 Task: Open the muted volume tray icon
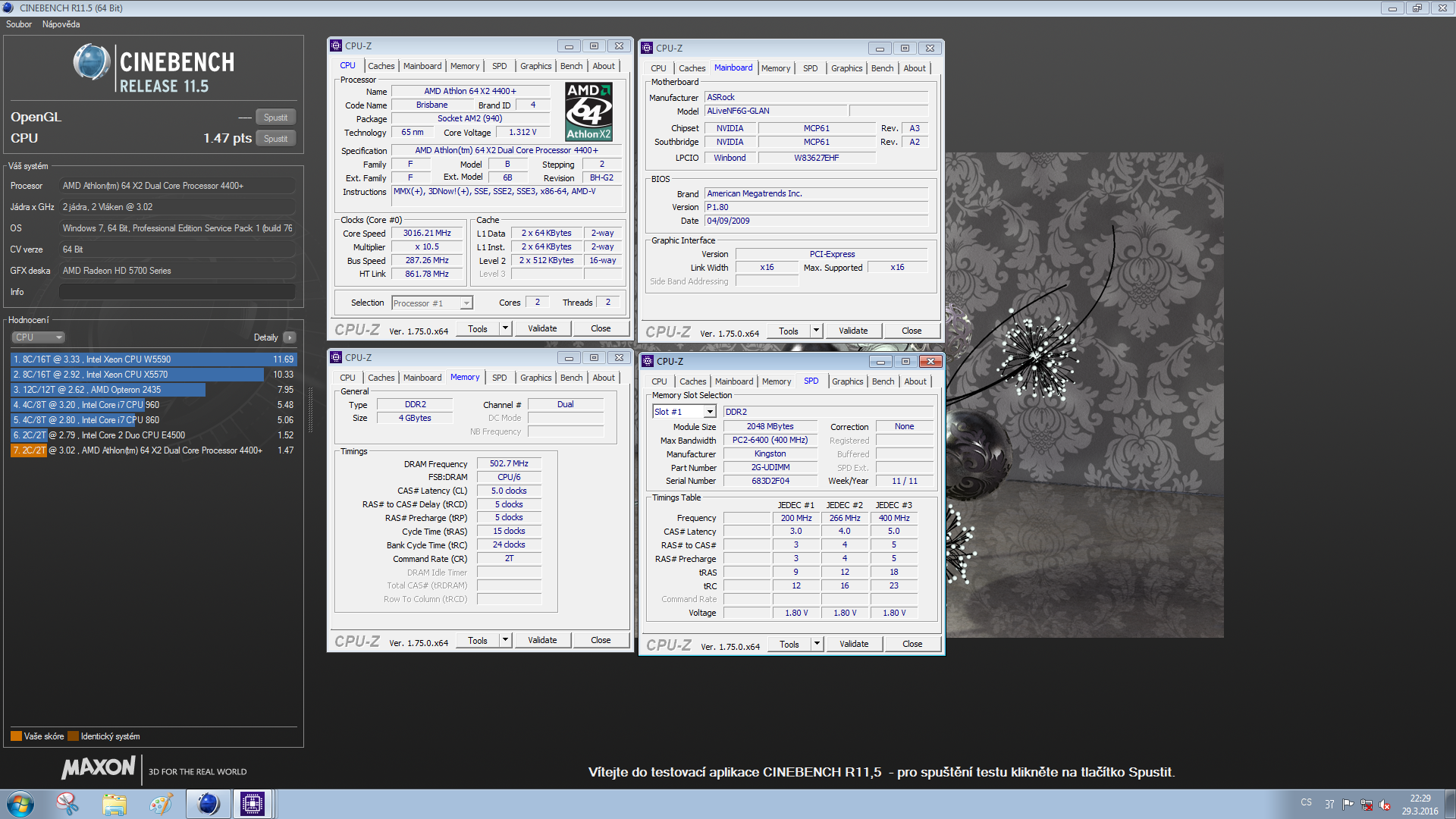click(x=1385, y=804)
